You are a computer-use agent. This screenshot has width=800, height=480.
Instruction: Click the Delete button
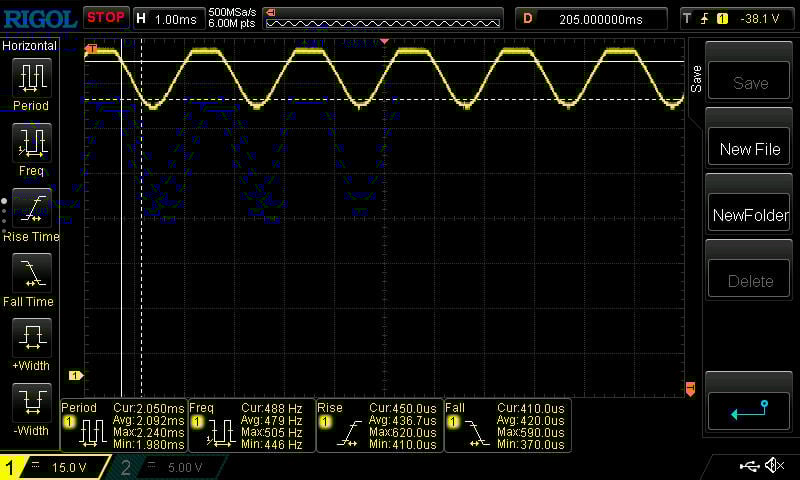point(750,281)
